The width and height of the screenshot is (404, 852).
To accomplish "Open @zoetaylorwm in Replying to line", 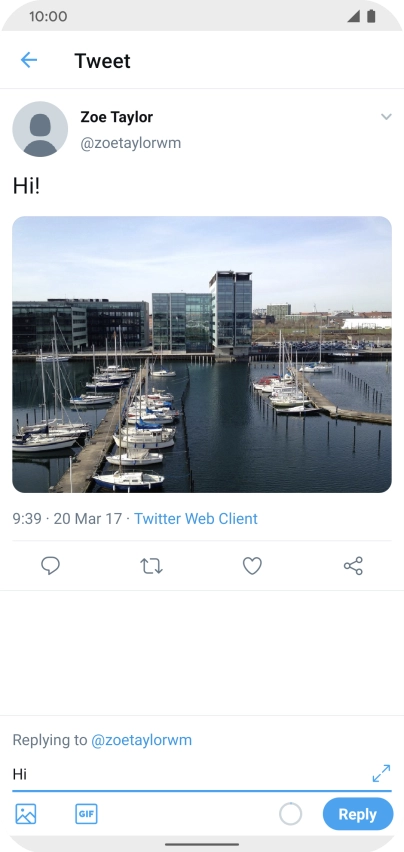I will pyautogui.click(x=141, y=740).
